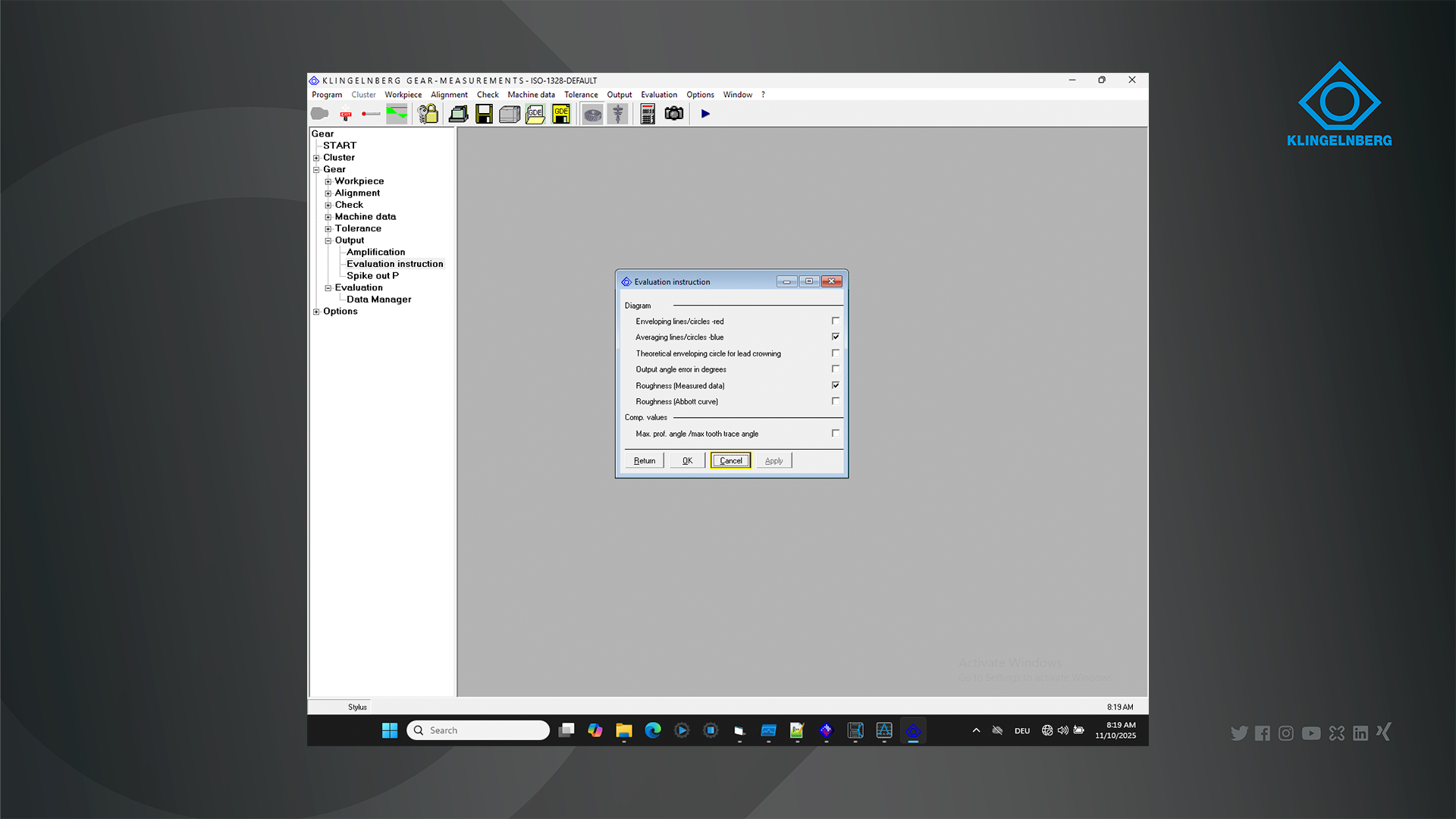Show hidden system tray icons
This screenshot has height=819, width=1456.
pyautogui.click(x=976, y=730)
